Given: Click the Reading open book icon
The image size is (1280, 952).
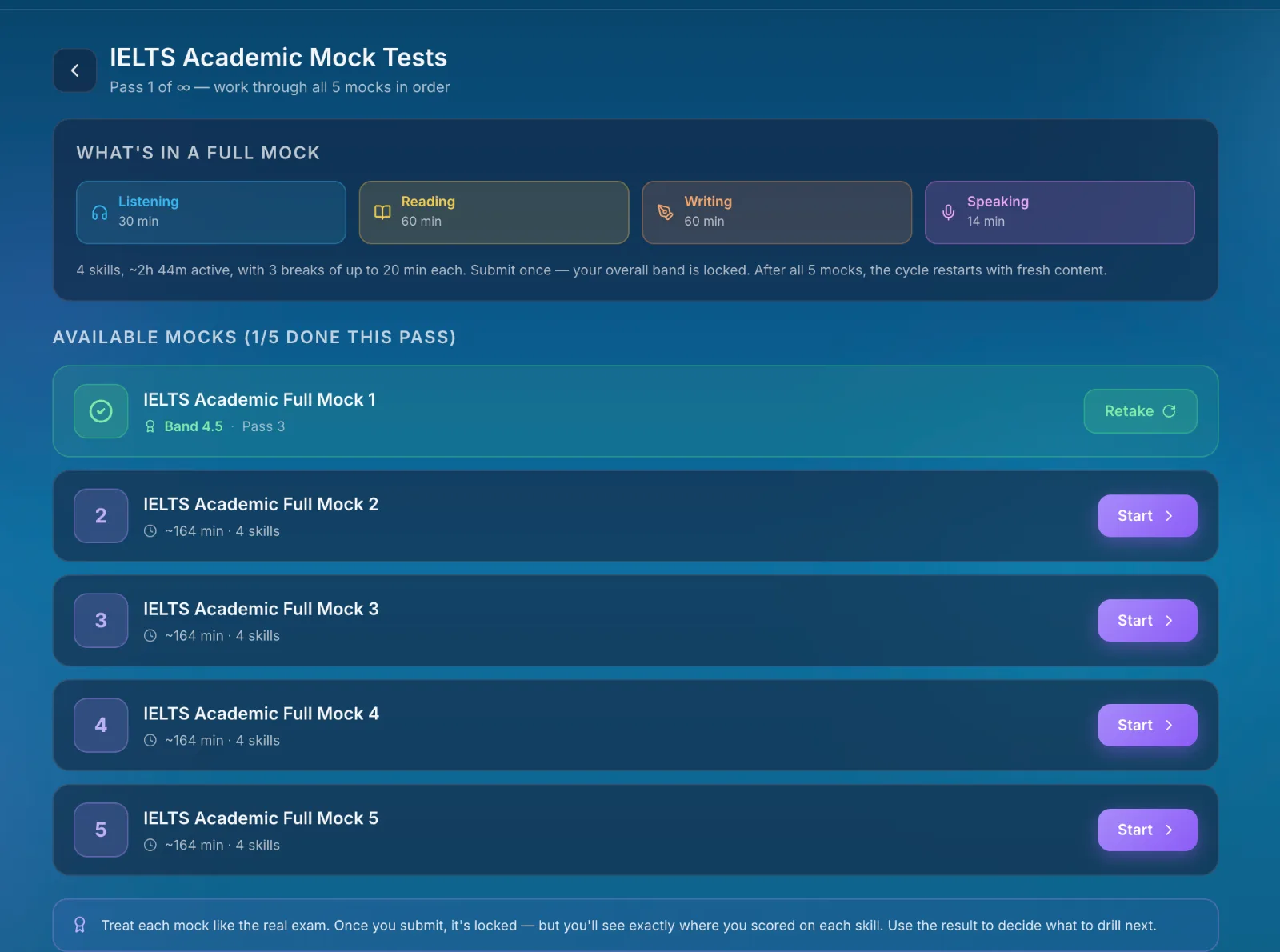Looking at the screenshot, I should click(x=382, y=212).
